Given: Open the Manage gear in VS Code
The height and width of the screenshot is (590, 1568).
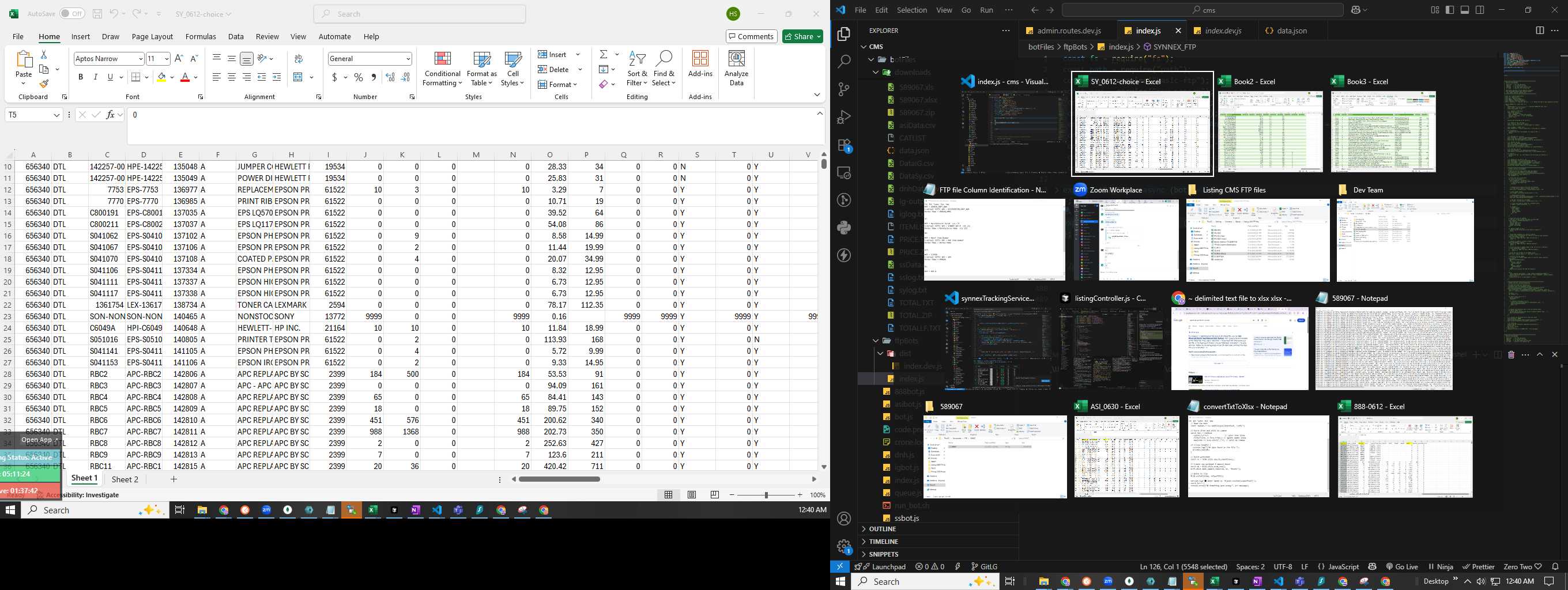Looking at the screenshot, I should pyautogui.click(x=845, y=546).
